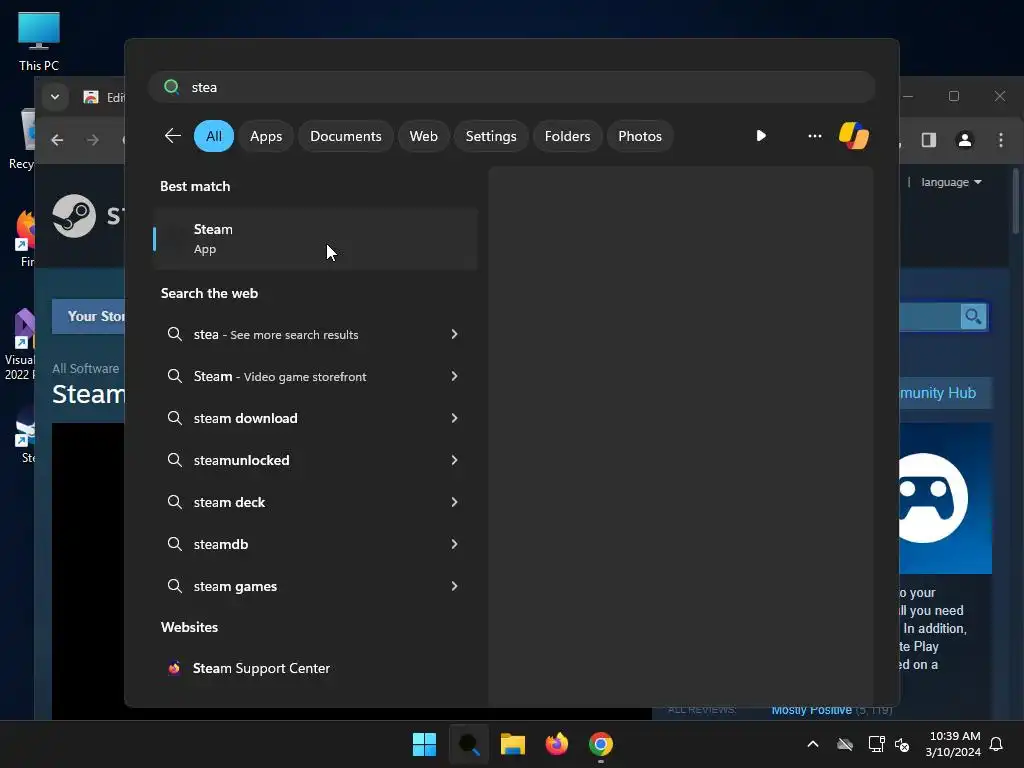Select 'Steam - Video game storefront' web result
This screenshot has width=1024, height=768.
(x=314, y=376)
